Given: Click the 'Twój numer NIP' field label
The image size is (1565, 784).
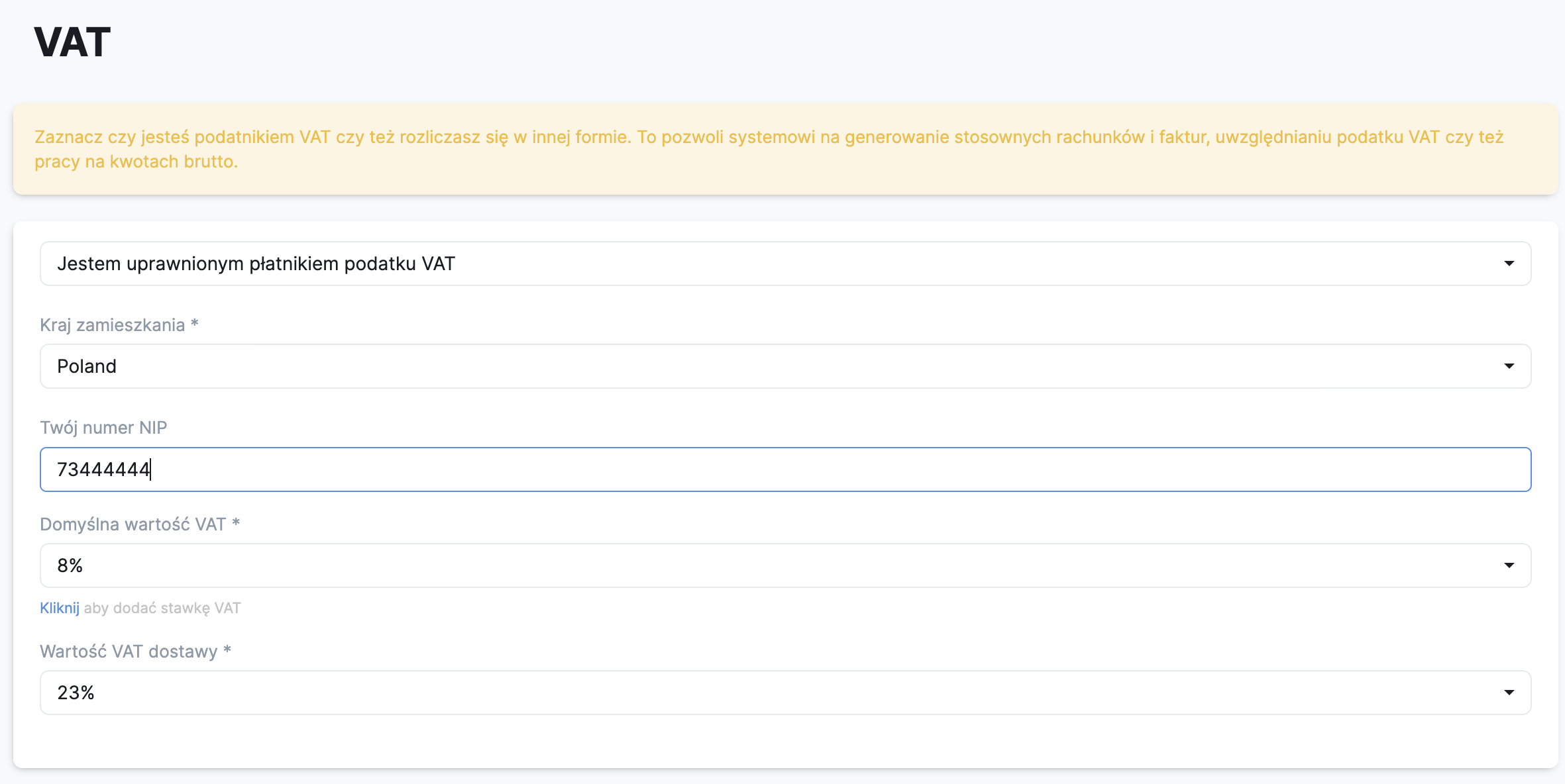Looking at the screenshot, I should click(103, 428).
